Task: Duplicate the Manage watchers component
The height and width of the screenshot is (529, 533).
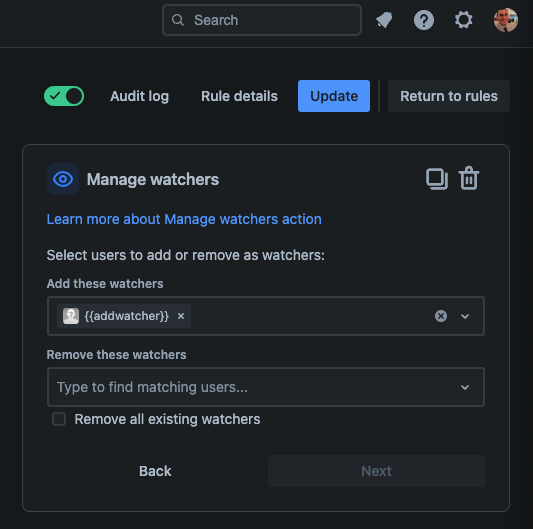Action: (437, 179)
